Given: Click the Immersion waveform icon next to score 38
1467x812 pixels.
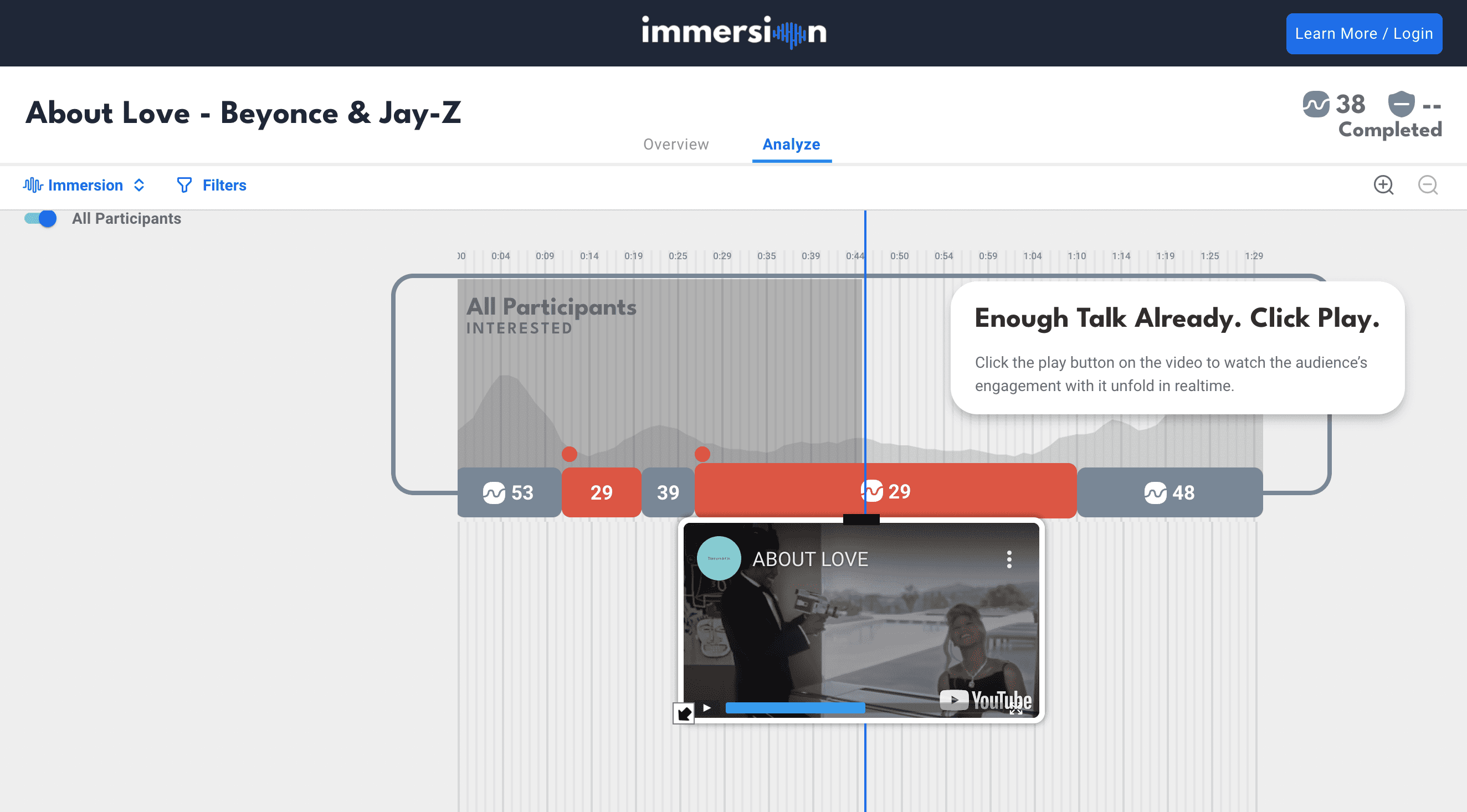Looking at the screenshot, I should pos(1316,105).
